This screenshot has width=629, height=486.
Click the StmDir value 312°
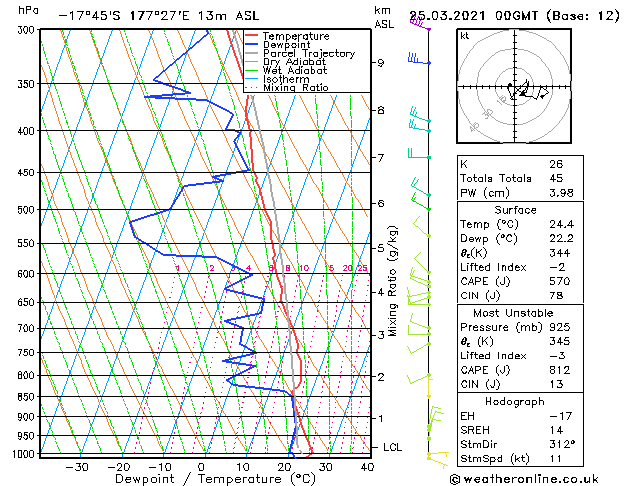562,444
